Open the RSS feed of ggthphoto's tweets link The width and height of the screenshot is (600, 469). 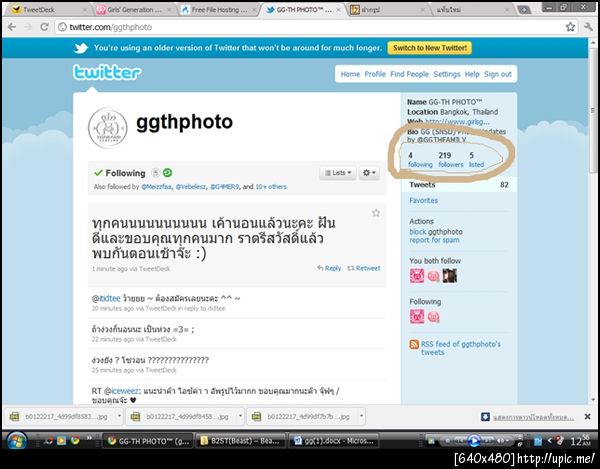[461, 348]
